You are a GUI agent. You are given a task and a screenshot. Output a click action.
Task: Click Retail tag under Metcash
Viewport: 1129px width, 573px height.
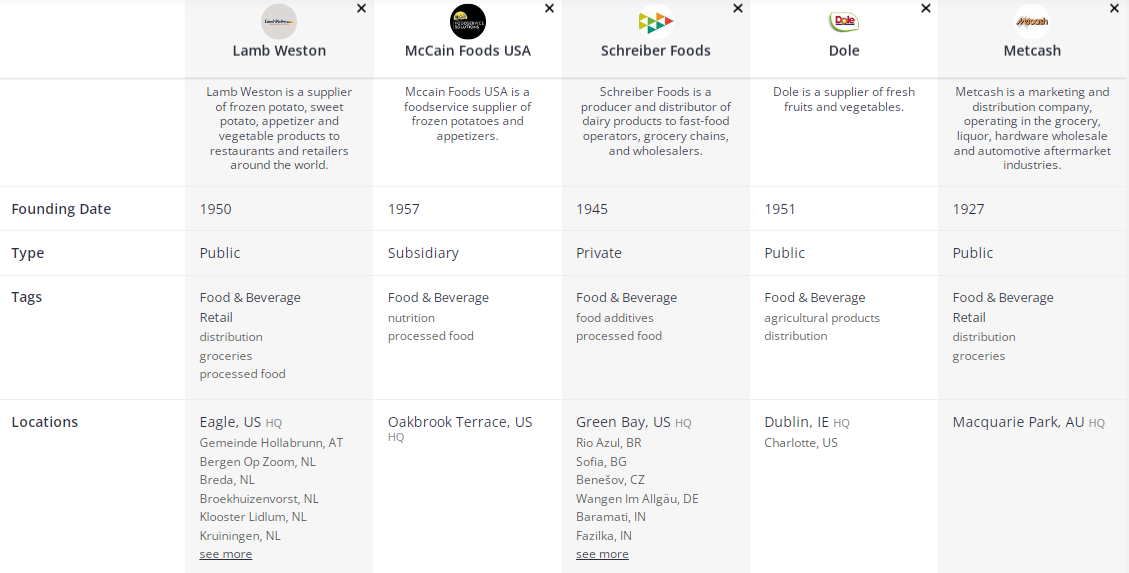pos(969,317)
